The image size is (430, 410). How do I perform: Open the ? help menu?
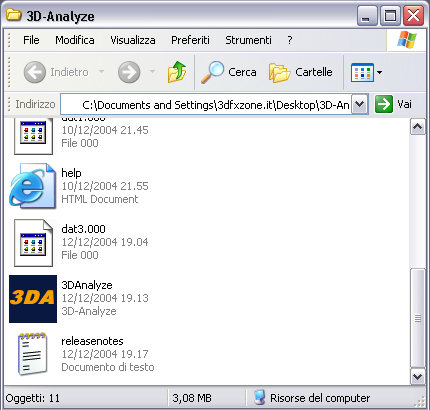tap(290, 40)
